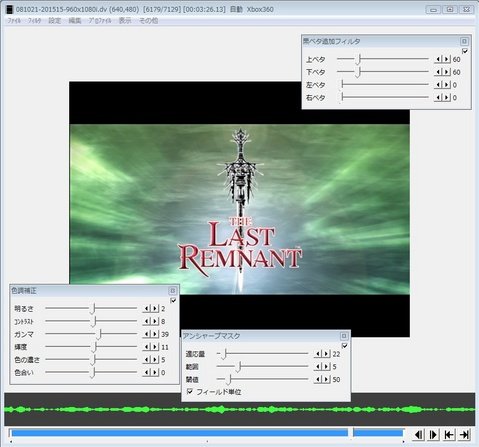
Task: Decrease コントラスト value with left arrow
Action: [x=147, y=321]
